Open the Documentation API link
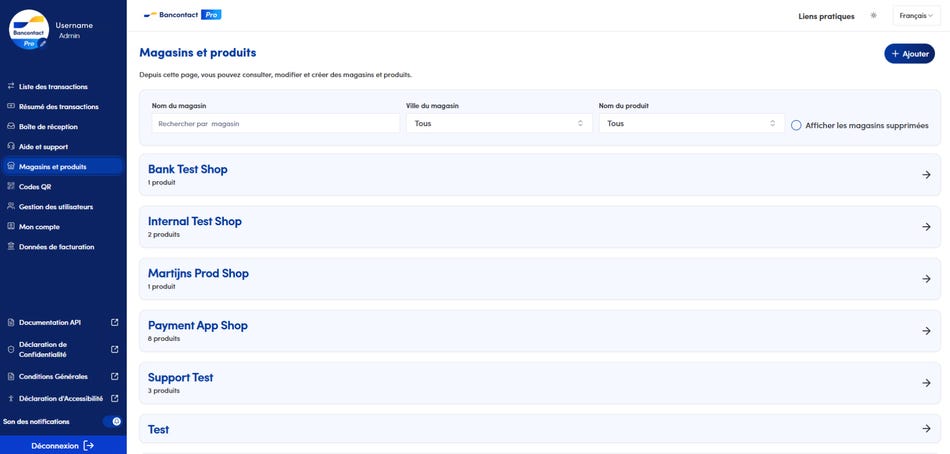Viewport: 950px width, 454px height. coord(49,322)
